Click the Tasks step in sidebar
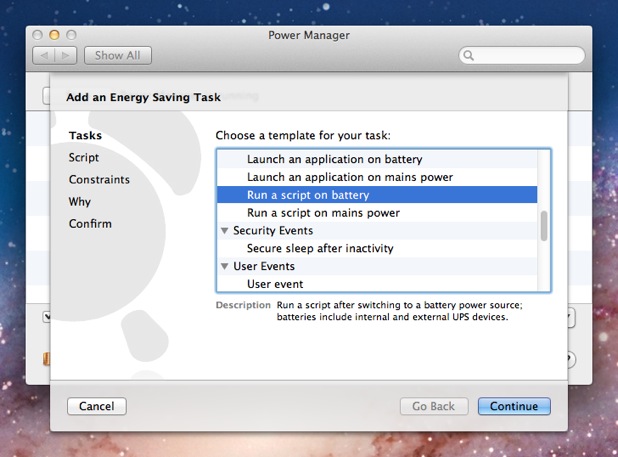The image size is (618, 457). 85,136
